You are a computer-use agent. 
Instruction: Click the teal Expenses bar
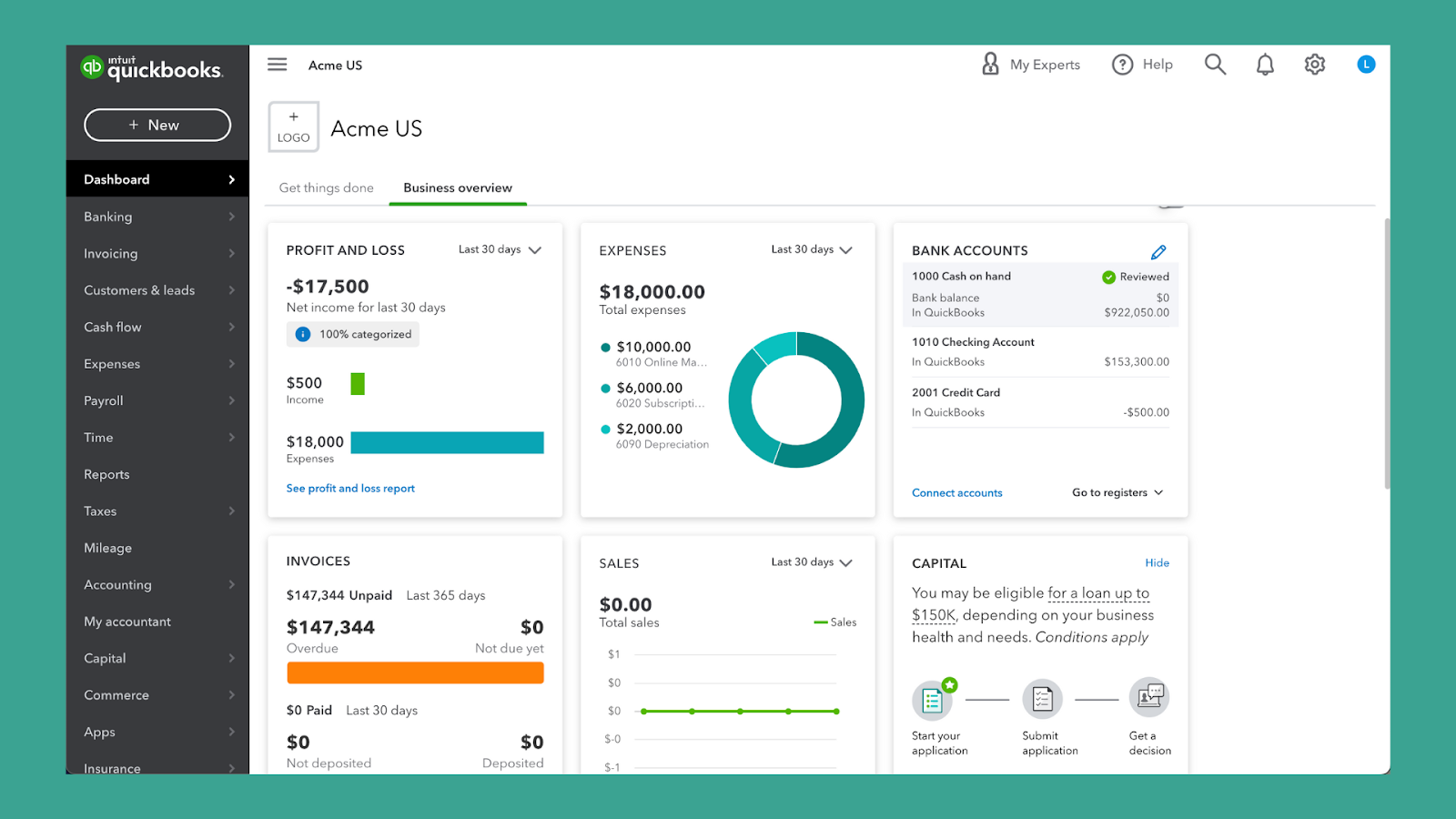click(x=447, y=442)
